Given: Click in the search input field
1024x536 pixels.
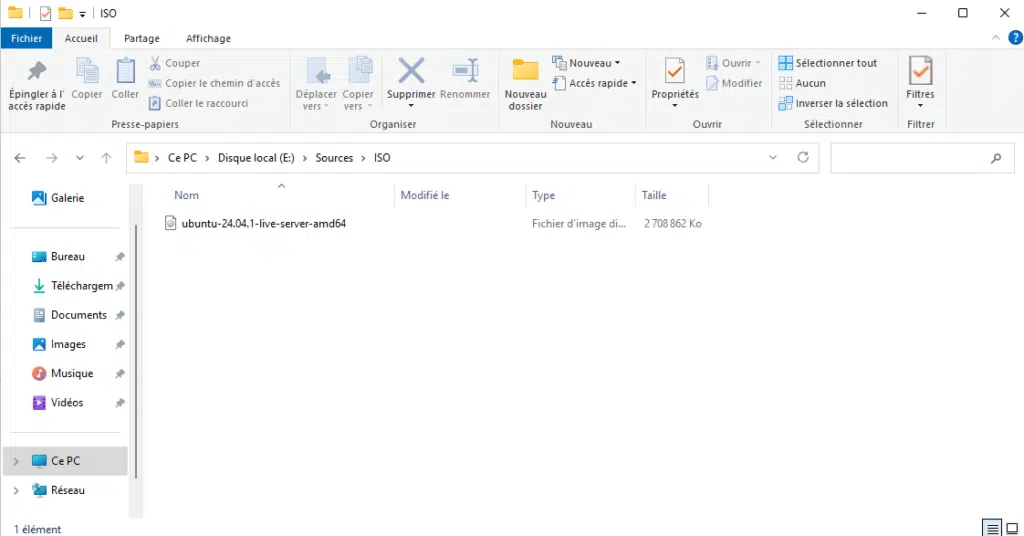Looking at the screenshot, I should pyautogui.click(x=909, y=158).
